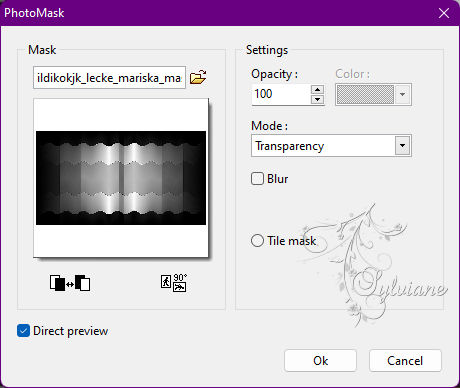Image resolution: width=460 pixels, height=388 pixels.
Task: Click the invert mask icon
Action: [x=70, y=283]
